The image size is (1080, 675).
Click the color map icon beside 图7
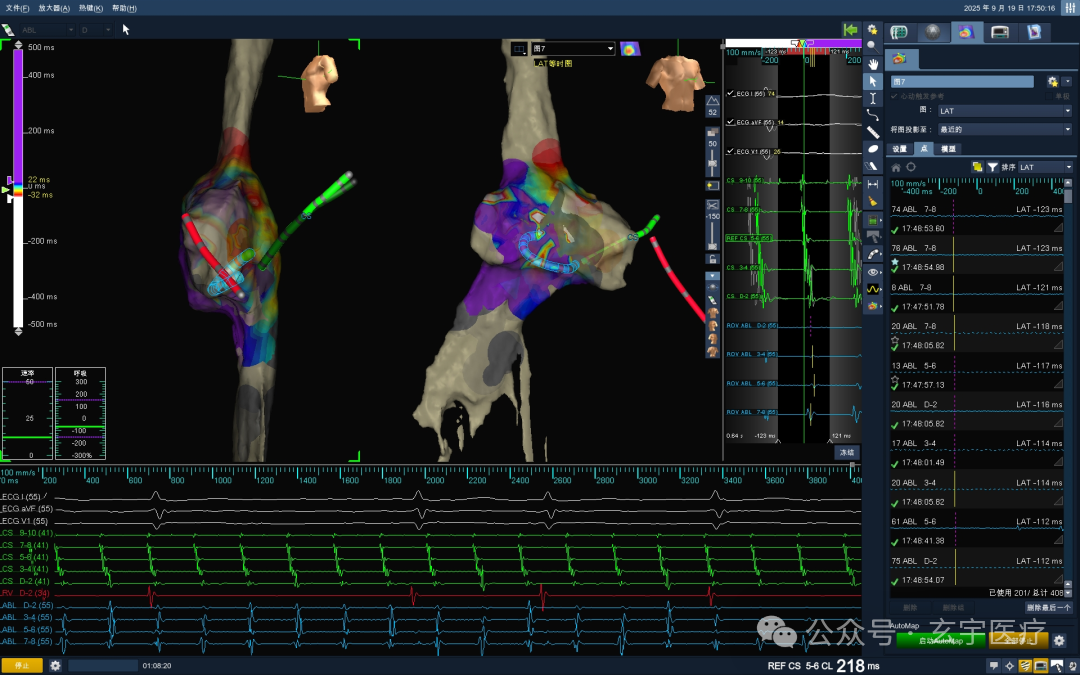pyautogui.click(x=630, y=49)
